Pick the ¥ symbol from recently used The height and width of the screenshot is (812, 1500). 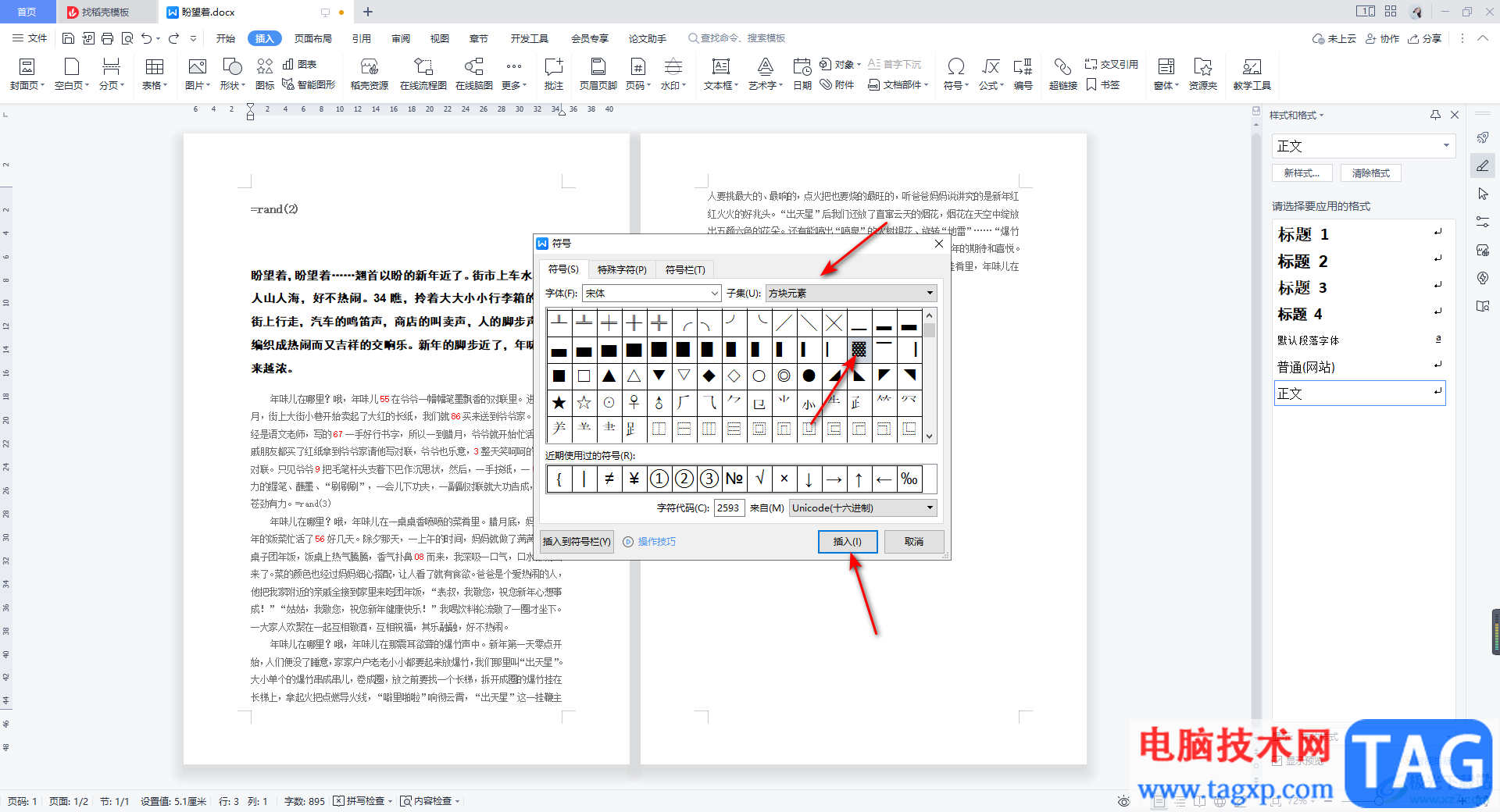tap(634, 479)
